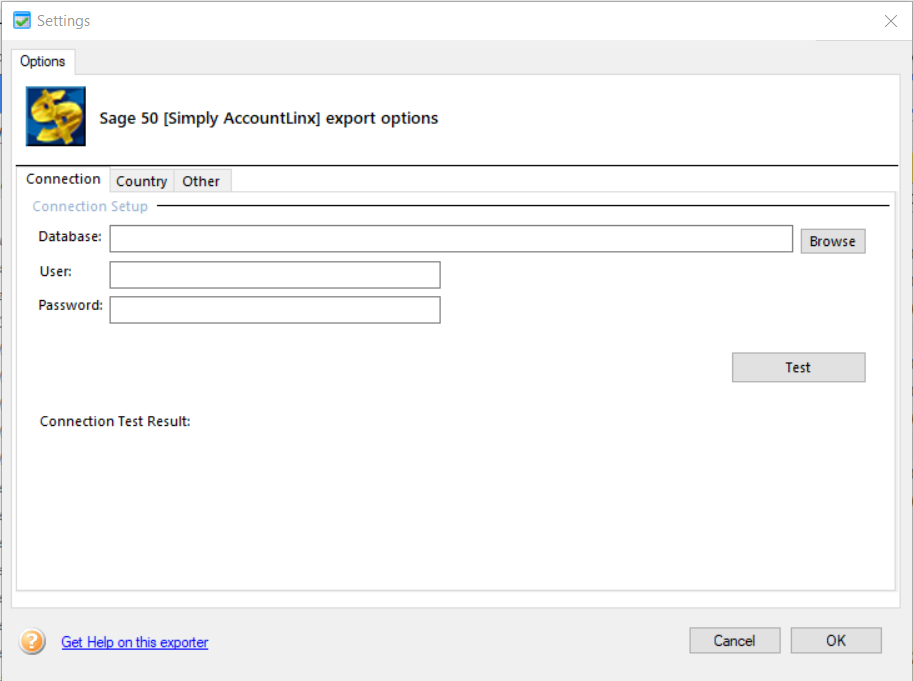Select the Options tab
The height and width of the screenshot is (681, 913).
[43, 61]
